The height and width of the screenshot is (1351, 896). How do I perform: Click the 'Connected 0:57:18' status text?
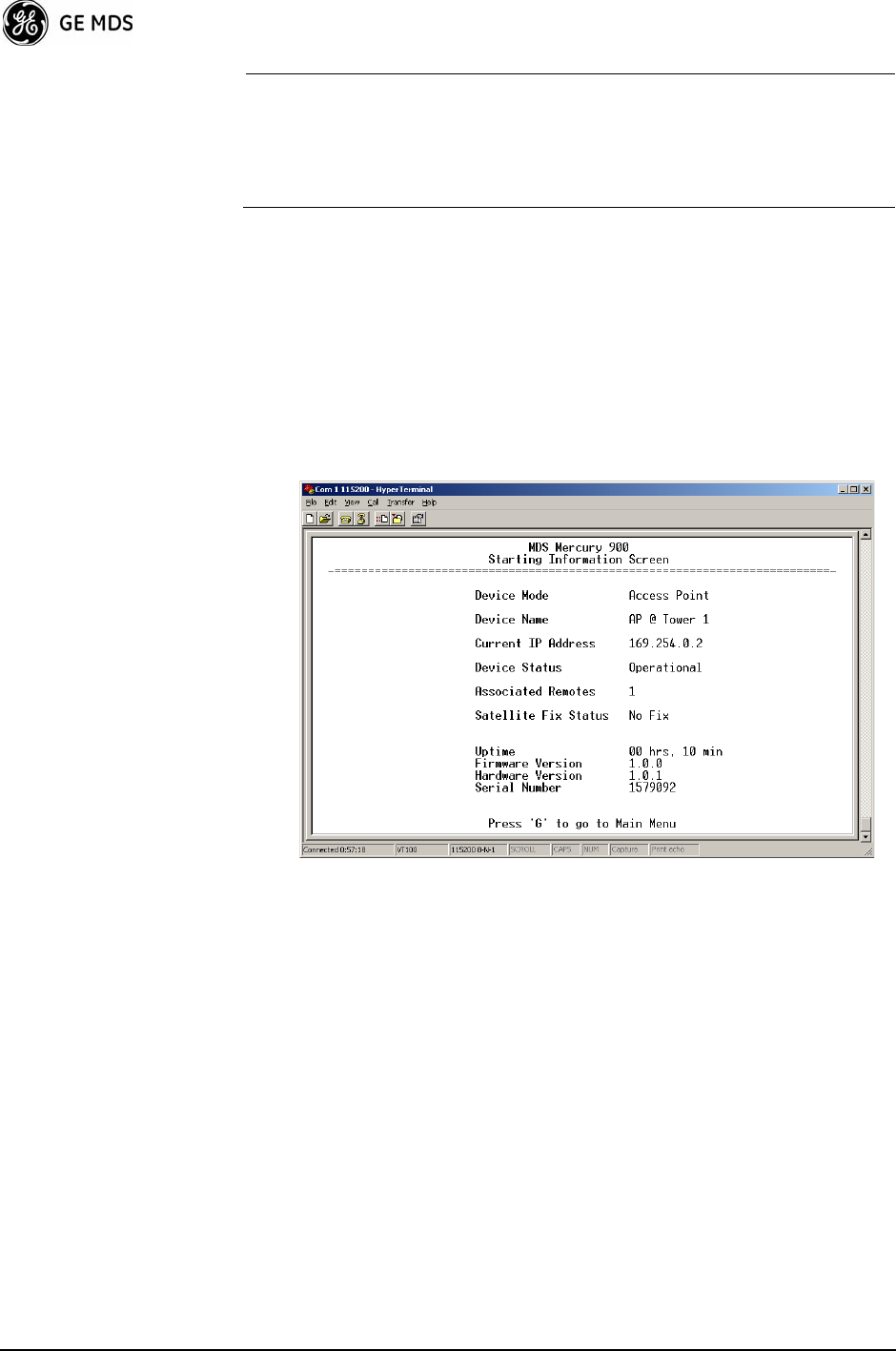pyautogui.click(x=334, y=849)
